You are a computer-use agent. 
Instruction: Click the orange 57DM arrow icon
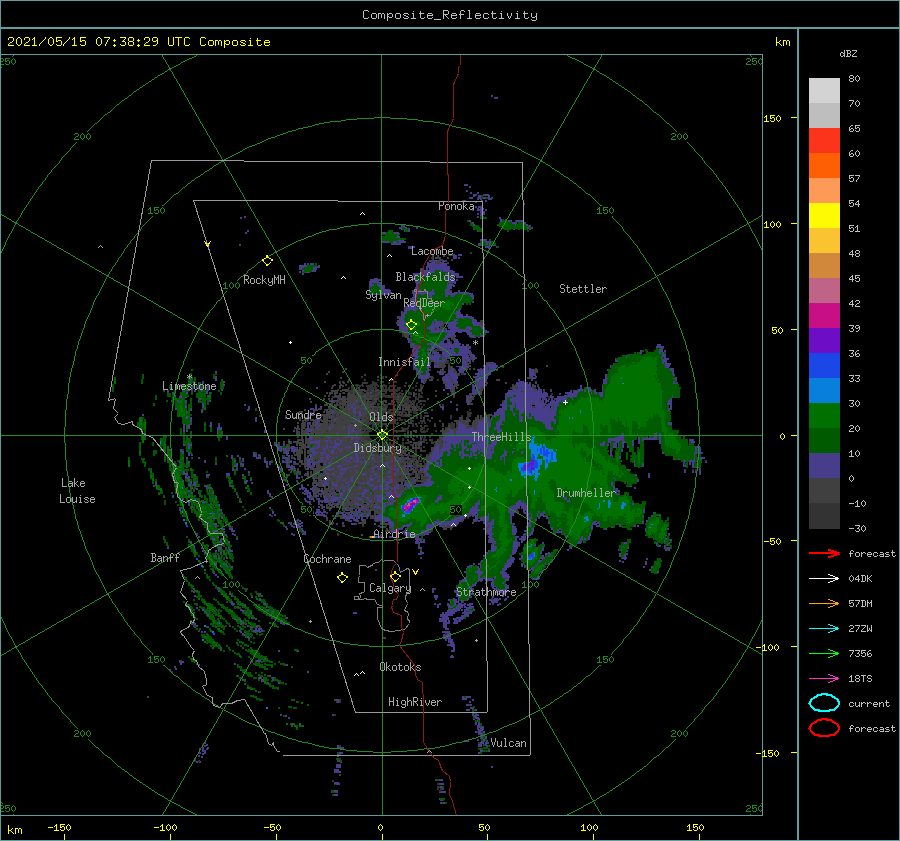pos(824,603)
